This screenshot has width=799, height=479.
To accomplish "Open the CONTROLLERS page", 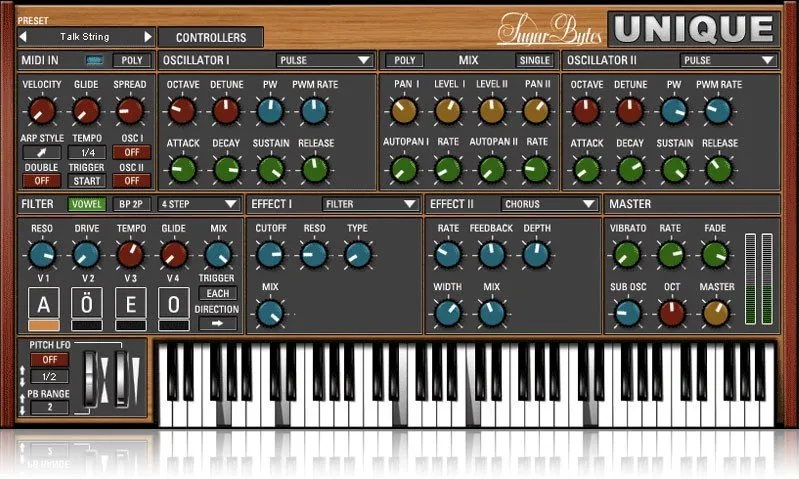I will tap(211, 38).
